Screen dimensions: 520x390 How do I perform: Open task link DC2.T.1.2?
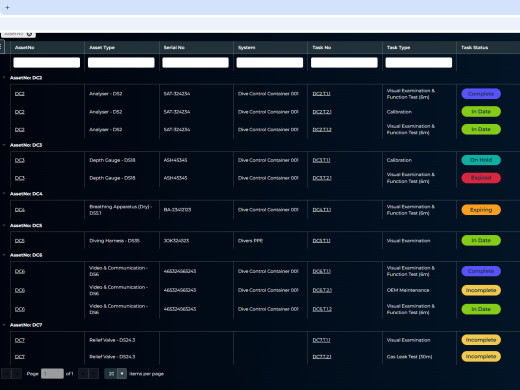[x=322, y=130]
